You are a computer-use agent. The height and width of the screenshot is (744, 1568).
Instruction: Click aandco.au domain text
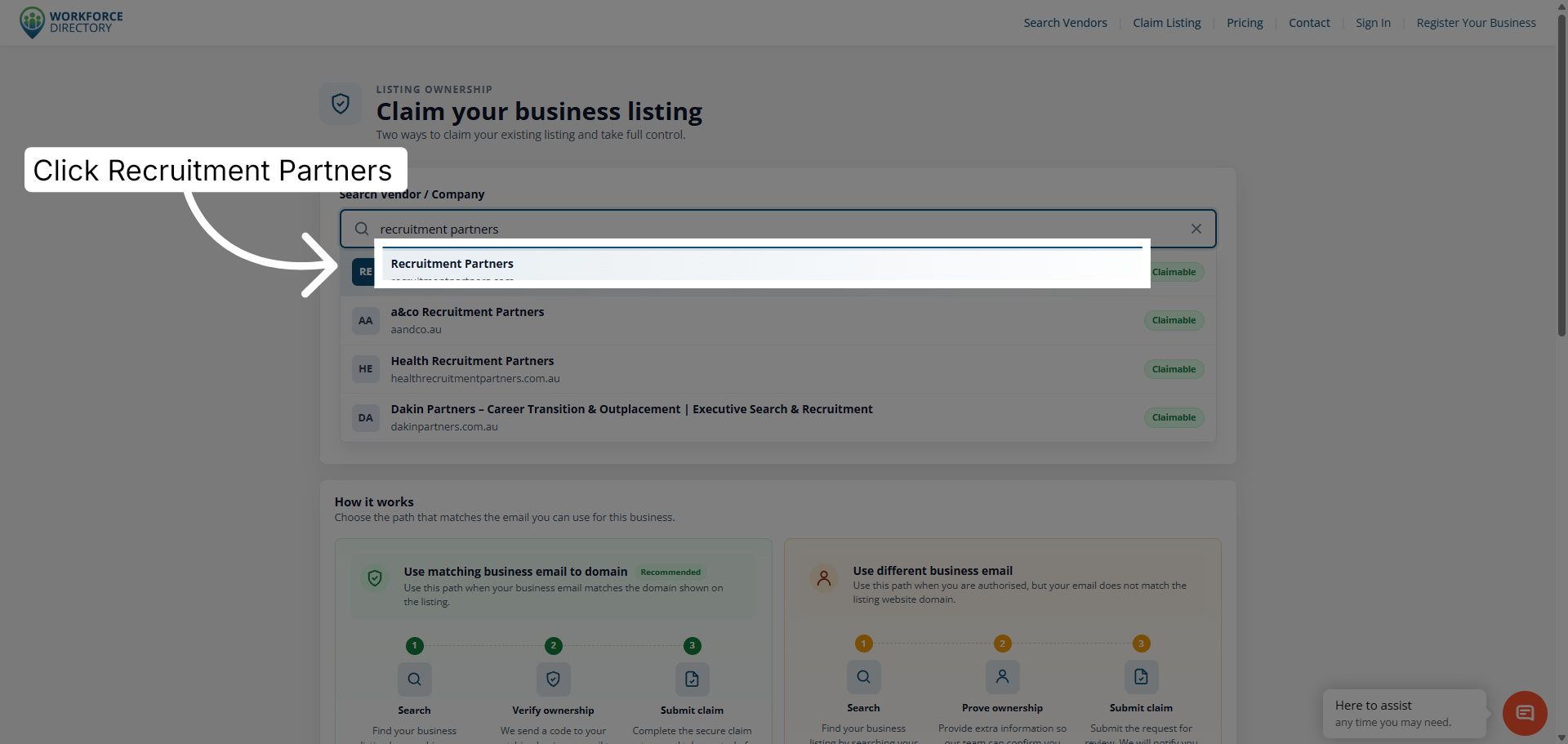pos(416,330)
